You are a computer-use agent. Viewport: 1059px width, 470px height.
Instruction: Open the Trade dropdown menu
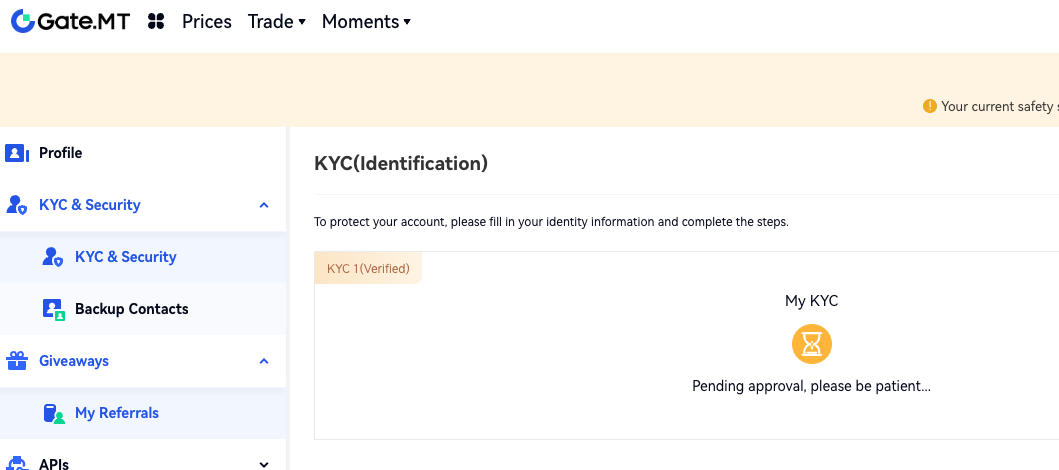point(277,21)
